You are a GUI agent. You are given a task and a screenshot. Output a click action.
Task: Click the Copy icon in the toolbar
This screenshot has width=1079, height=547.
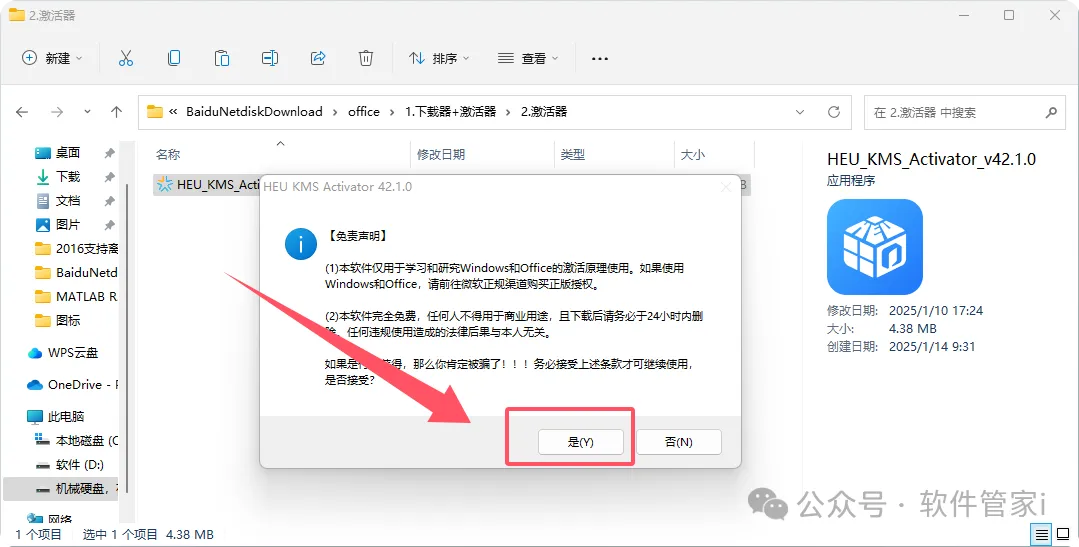tap(174, 58)
